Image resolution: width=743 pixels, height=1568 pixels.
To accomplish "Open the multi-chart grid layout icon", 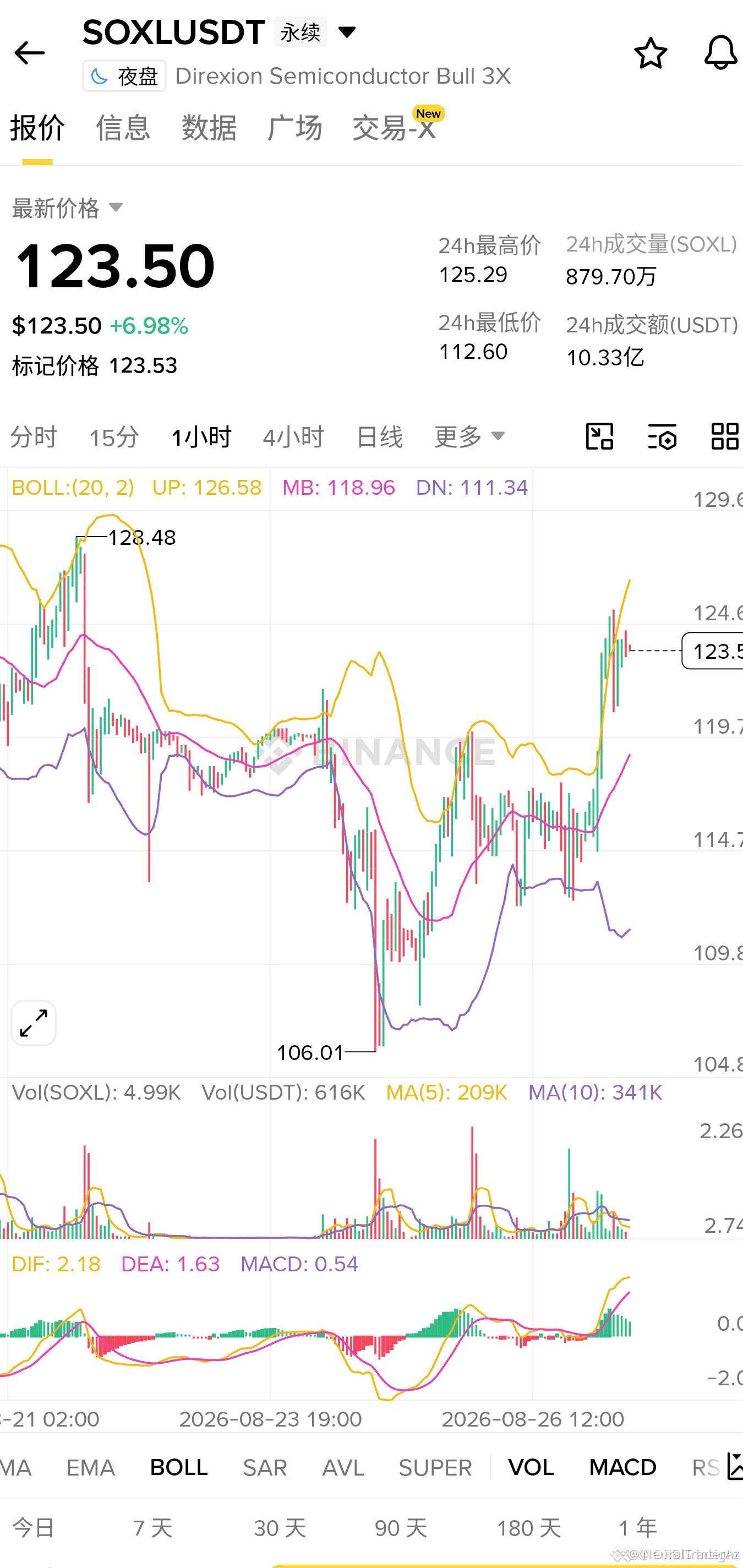I will [x=725, y=436].
